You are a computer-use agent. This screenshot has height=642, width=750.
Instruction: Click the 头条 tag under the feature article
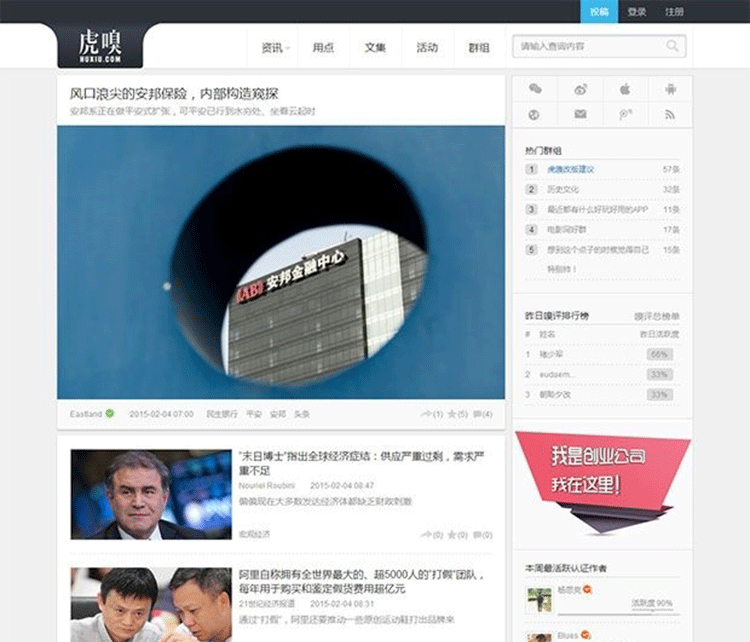pyautogui.click(x=301, y=414)
